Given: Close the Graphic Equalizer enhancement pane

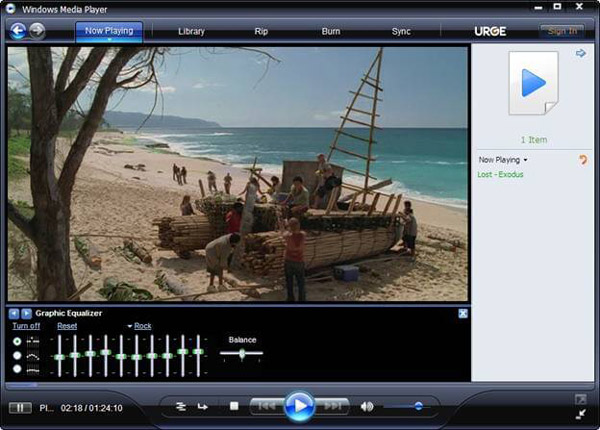Looking at the screenshot, I should click(463, 313).
